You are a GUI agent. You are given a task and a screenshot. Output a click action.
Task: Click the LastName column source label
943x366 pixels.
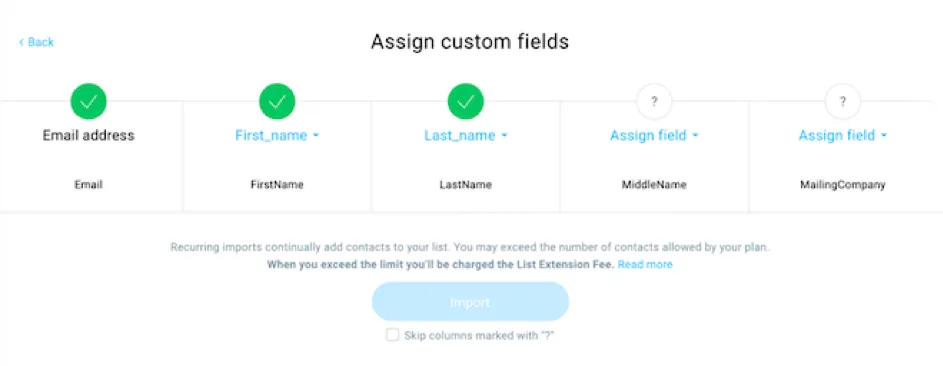(x=466, y=185)
